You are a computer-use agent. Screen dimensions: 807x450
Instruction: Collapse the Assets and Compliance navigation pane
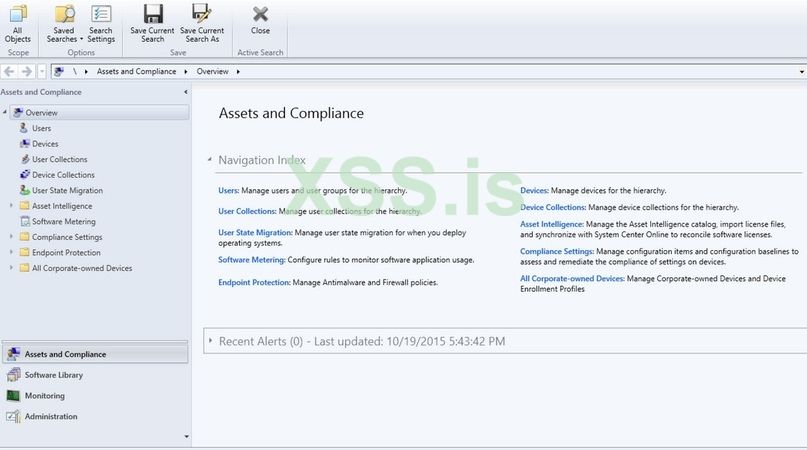pos(186,92)
